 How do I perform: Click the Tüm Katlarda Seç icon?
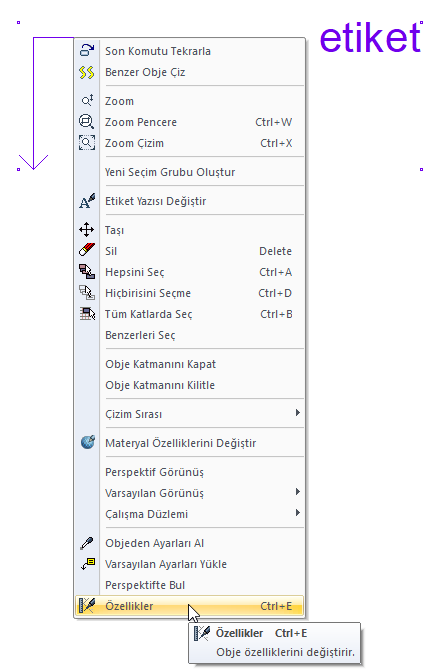86,314
